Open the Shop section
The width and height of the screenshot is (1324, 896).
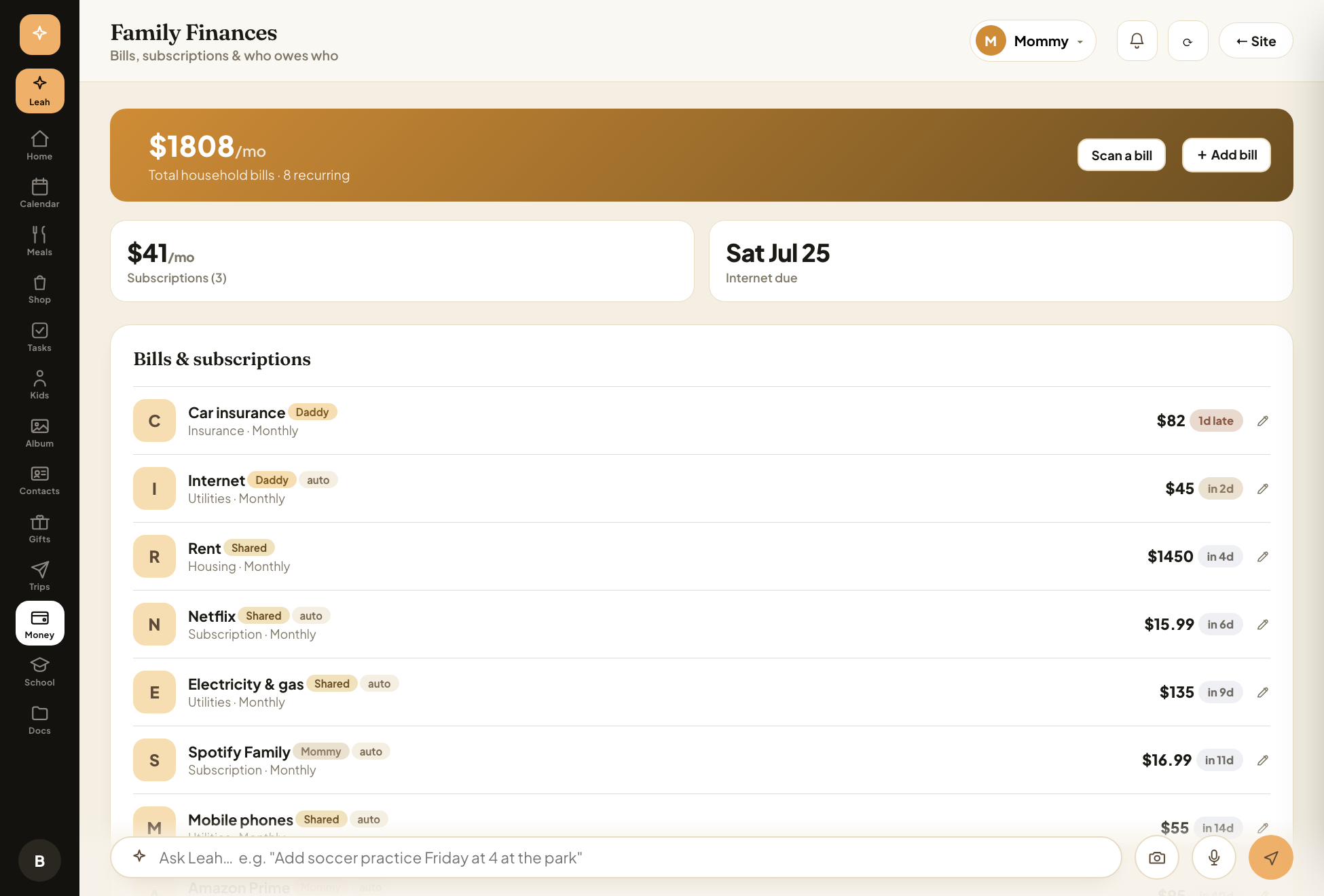[x=39, y=289]
